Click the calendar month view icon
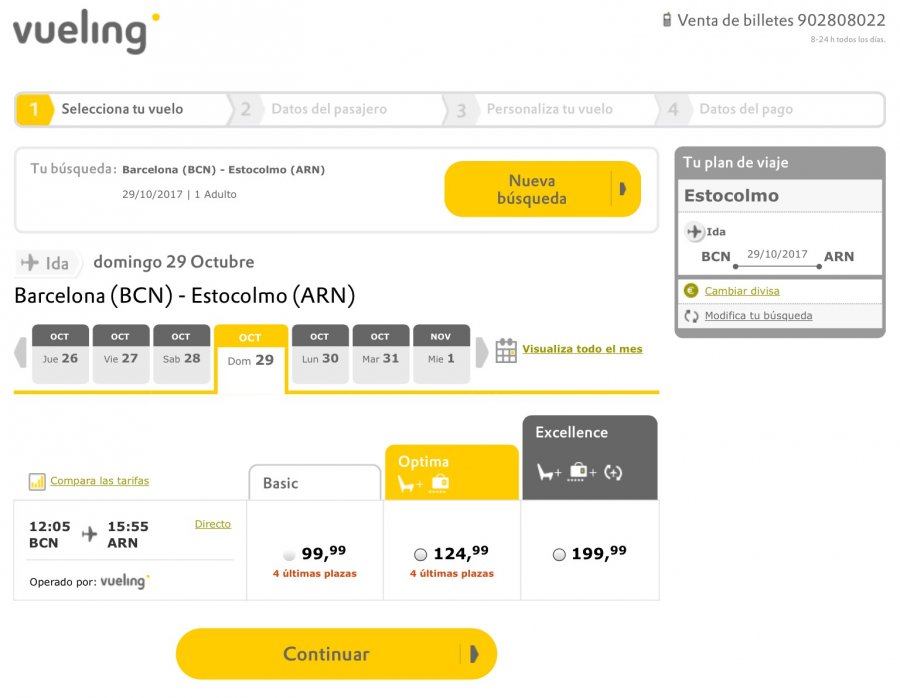This screenshot has height=698, width=900. point(506,350)
